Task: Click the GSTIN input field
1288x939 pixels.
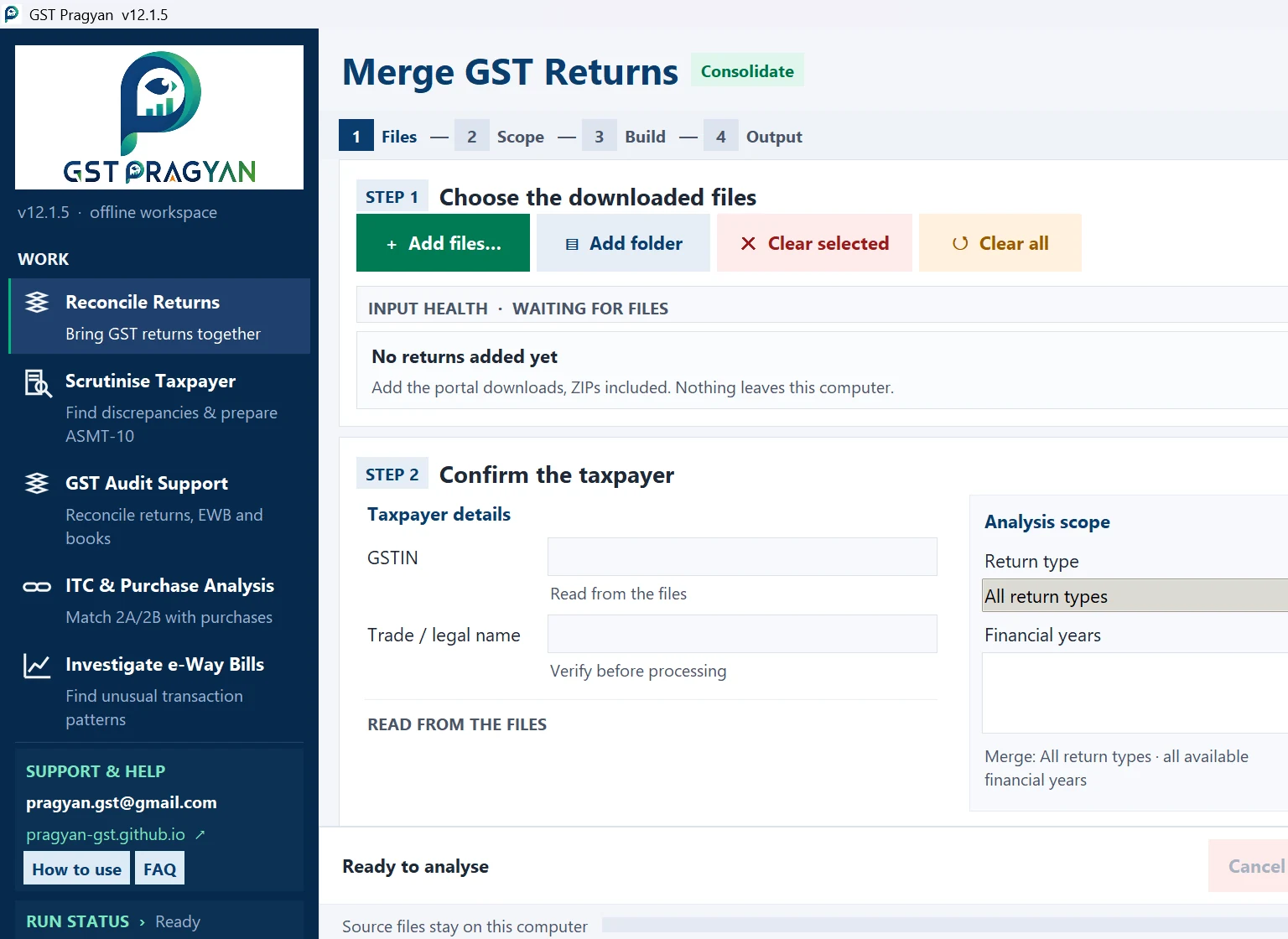Action: [x=742, y=557]
